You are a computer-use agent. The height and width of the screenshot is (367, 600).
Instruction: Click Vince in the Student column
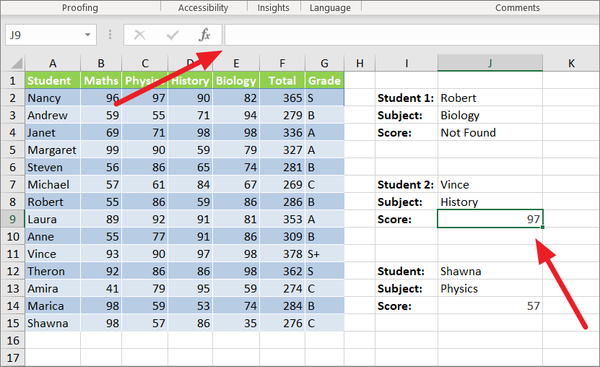click(x=53, y=254)
